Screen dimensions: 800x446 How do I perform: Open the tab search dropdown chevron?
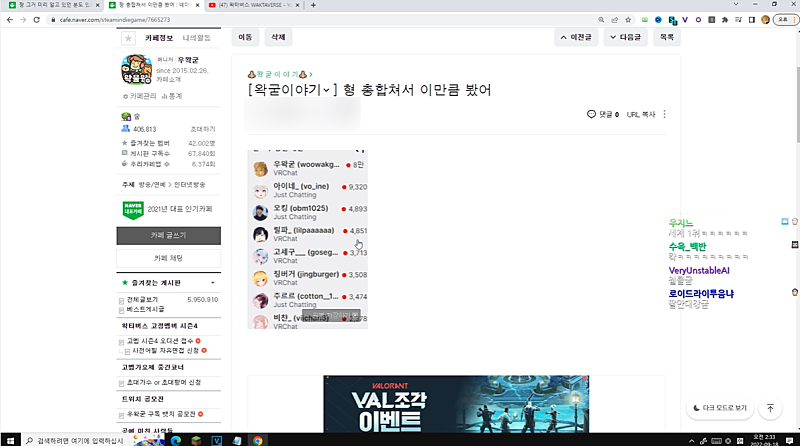(x=736, y=4)
